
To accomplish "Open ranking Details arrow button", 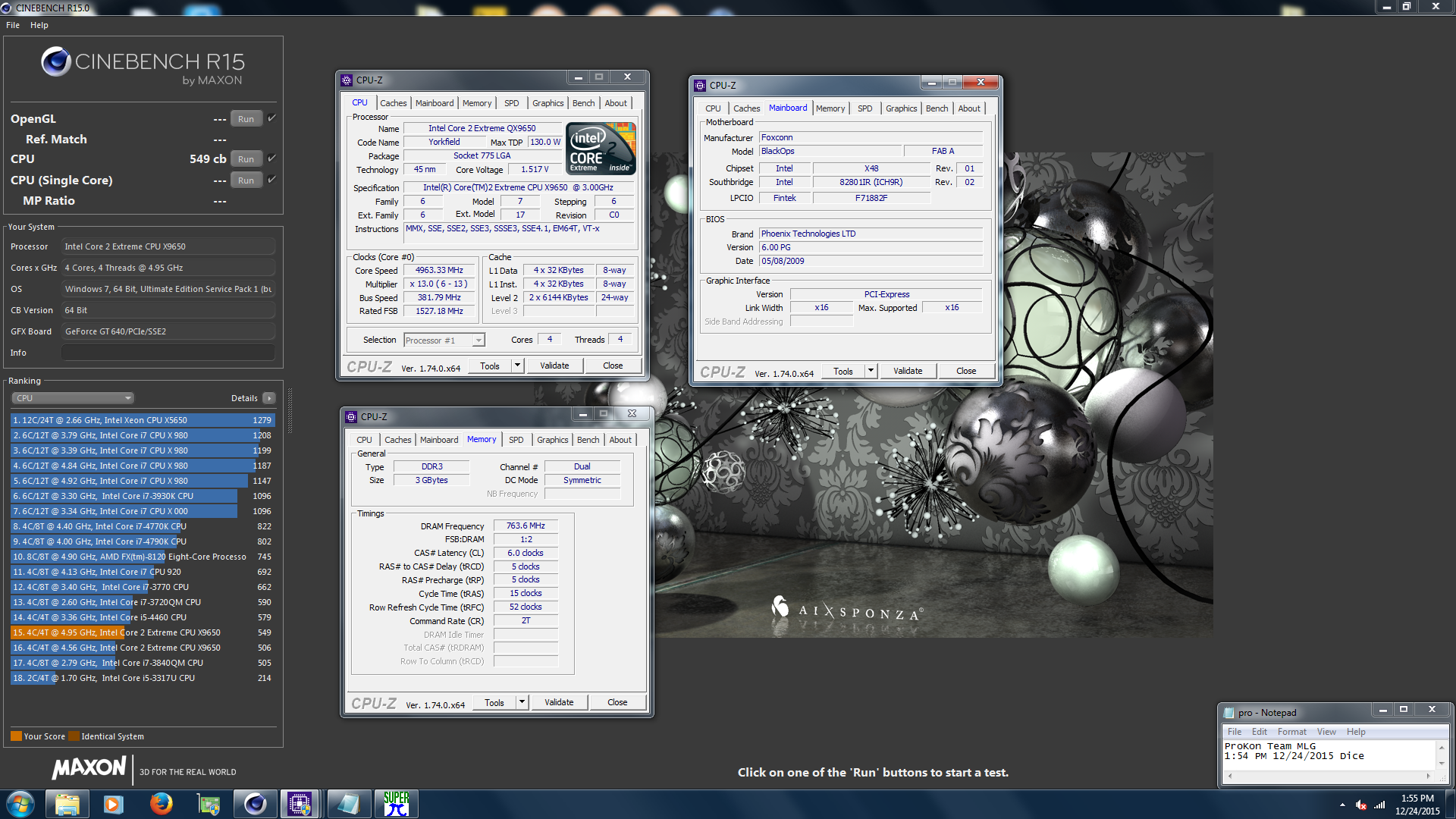I will point(268,398).
